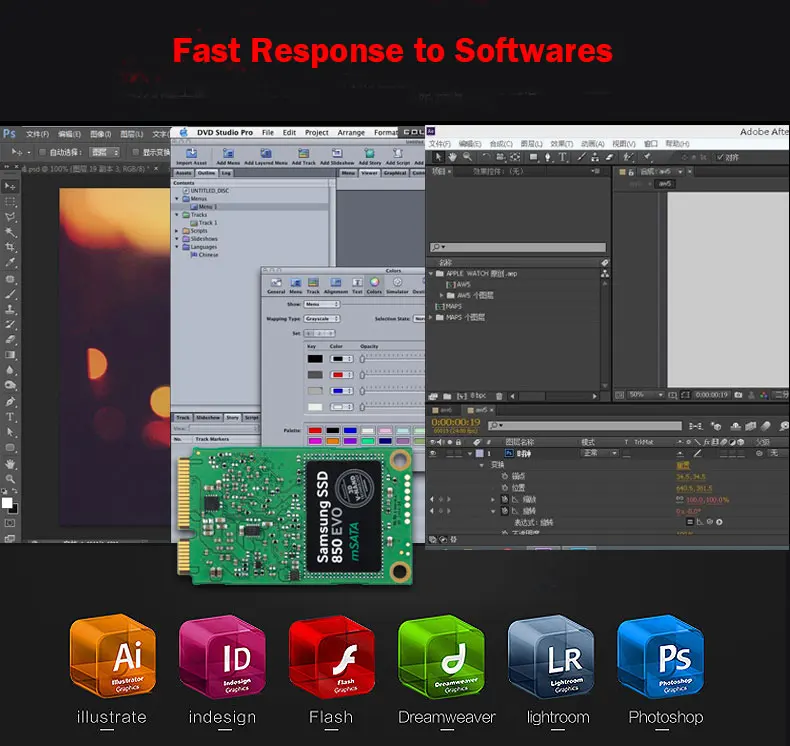Click Add Story in DVD Studio Pro toolbar
The width and height of the screenshot is (790, 746).
[x=370, y=157]
